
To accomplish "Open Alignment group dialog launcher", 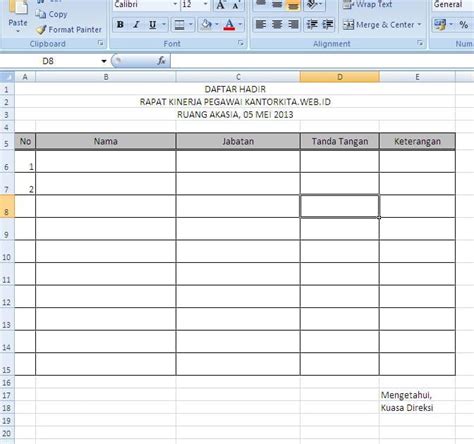I will (420, 43).
